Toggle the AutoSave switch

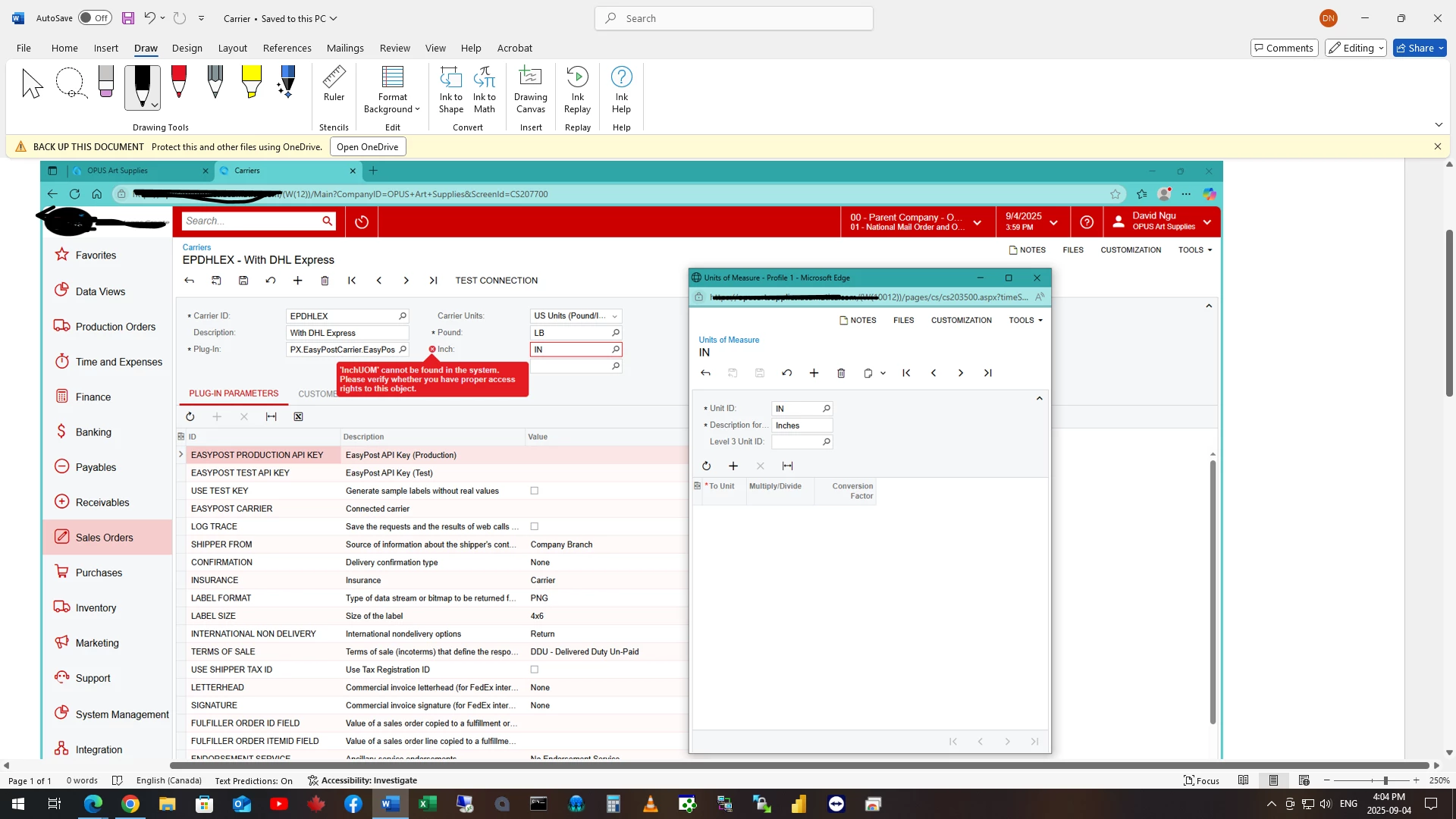coord(95,18)
